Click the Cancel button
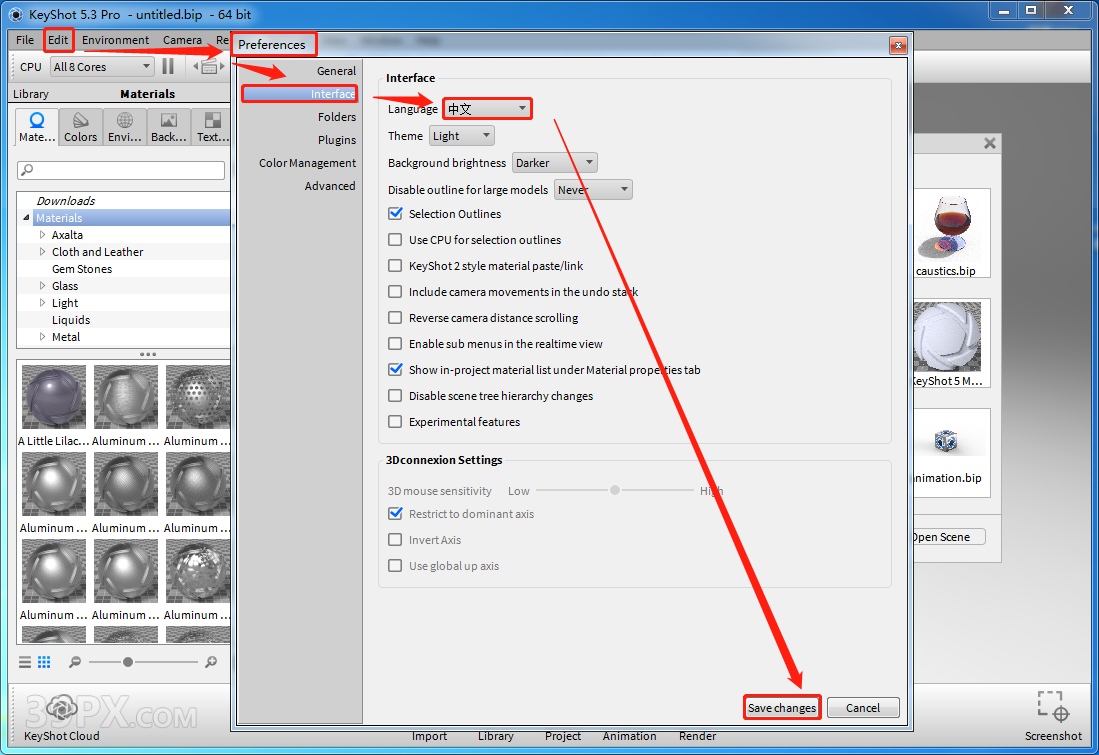 (x=863, y=708)
